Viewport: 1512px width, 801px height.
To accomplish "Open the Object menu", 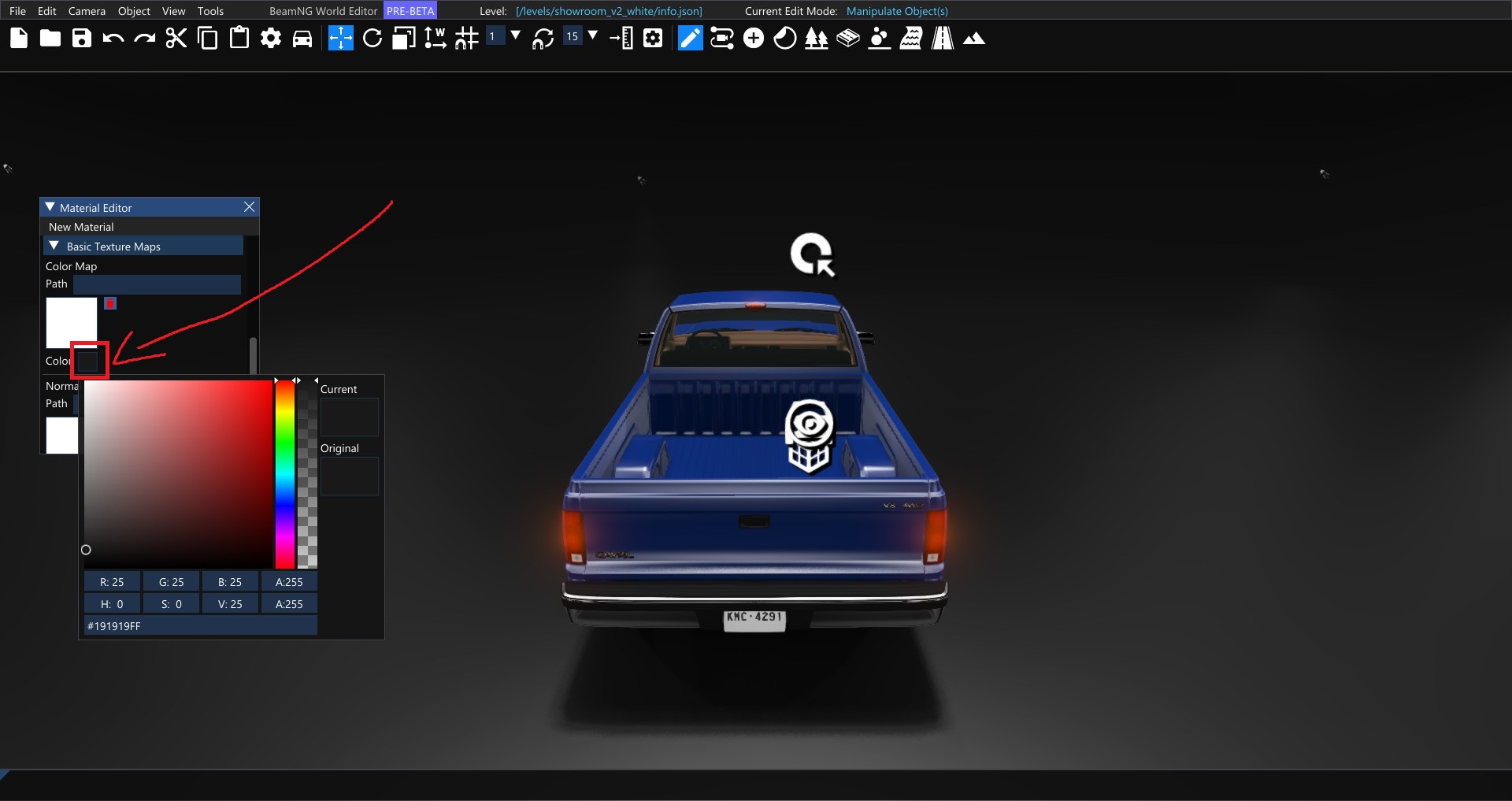I will 134,11.
